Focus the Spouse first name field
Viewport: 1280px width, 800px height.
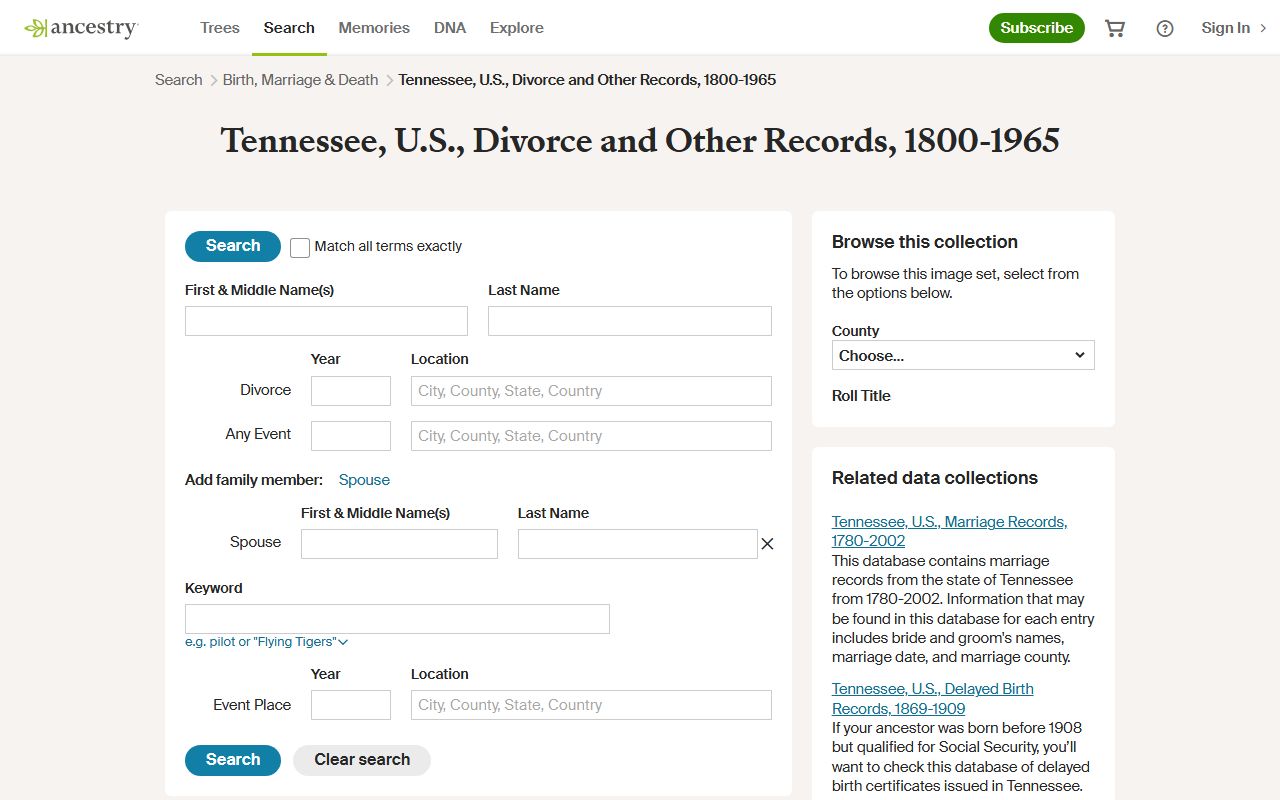tap(399, 544)
